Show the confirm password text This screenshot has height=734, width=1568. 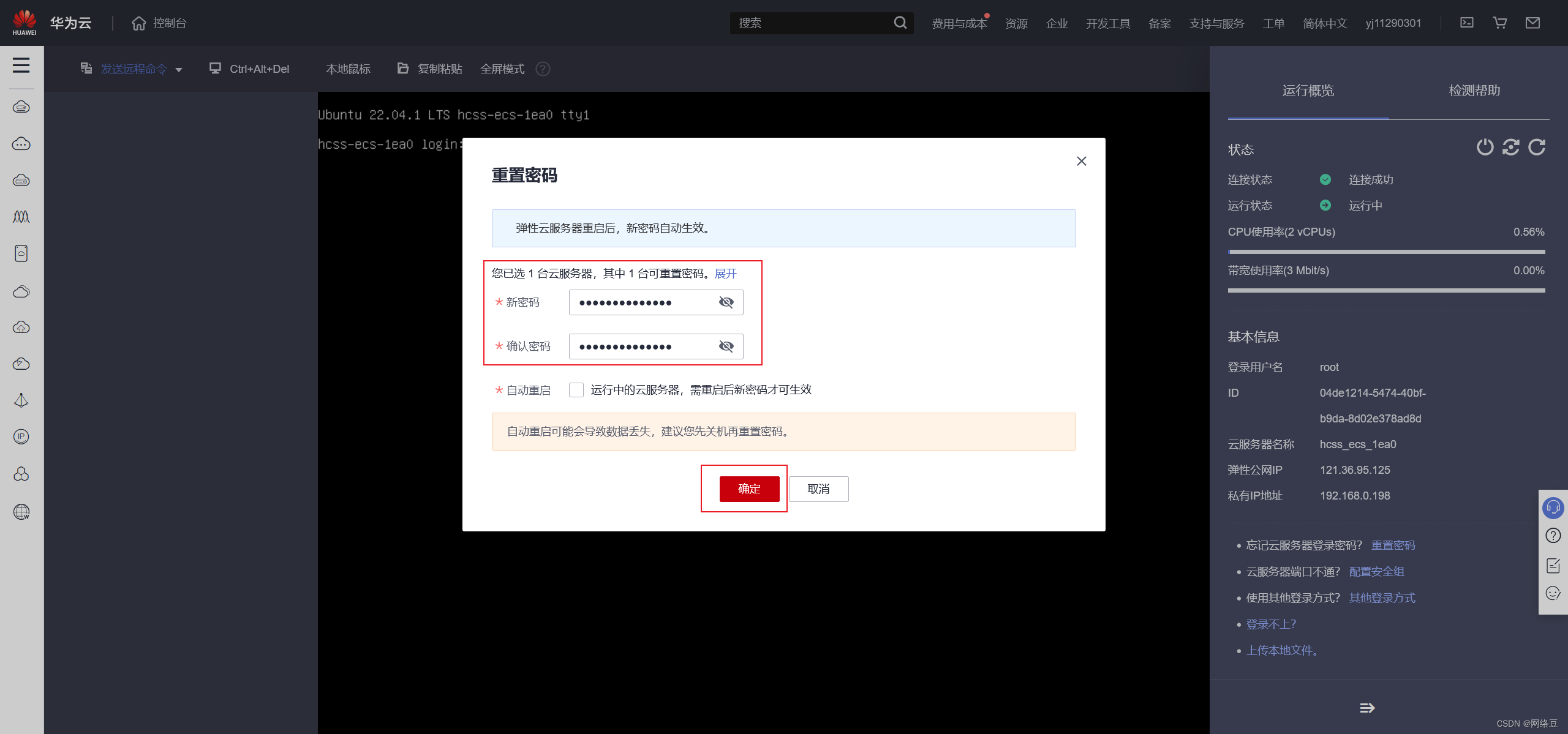pos(726,346)
